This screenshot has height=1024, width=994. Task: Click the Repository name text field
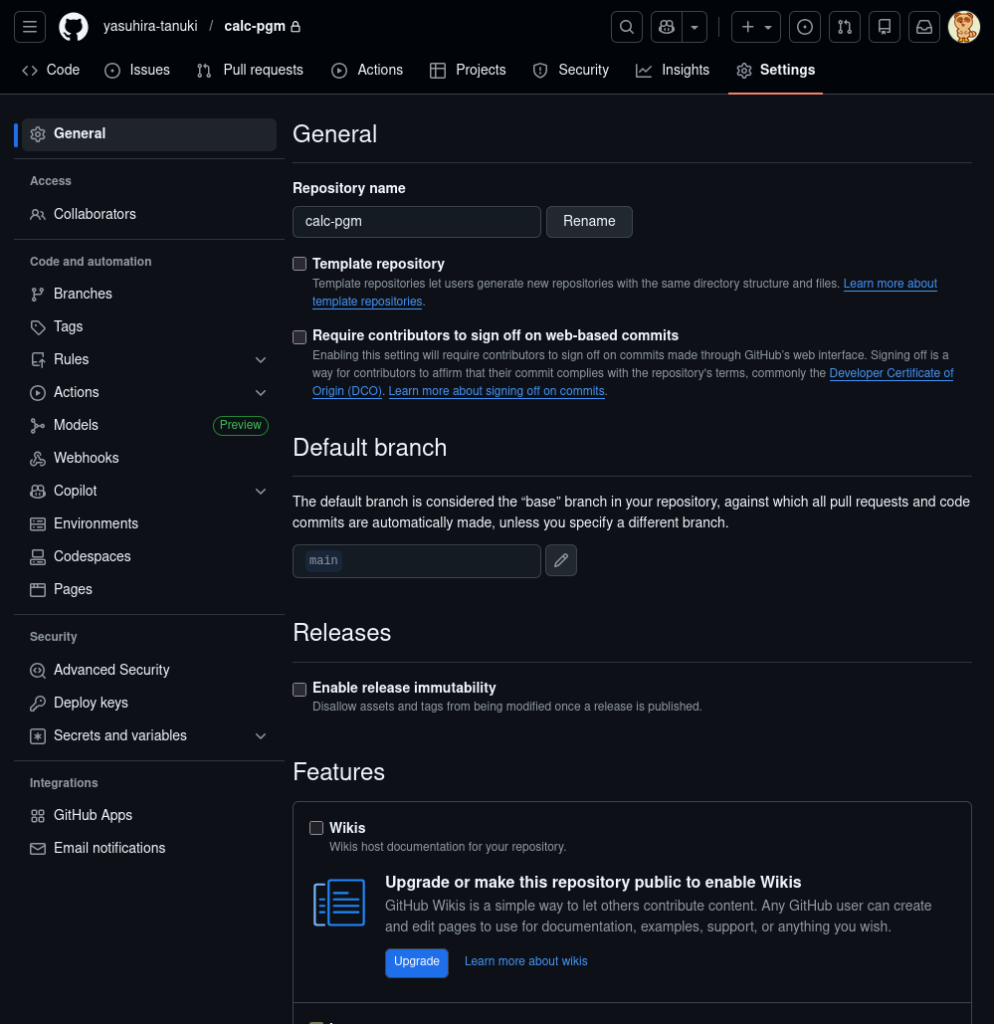tap(416, 222)
